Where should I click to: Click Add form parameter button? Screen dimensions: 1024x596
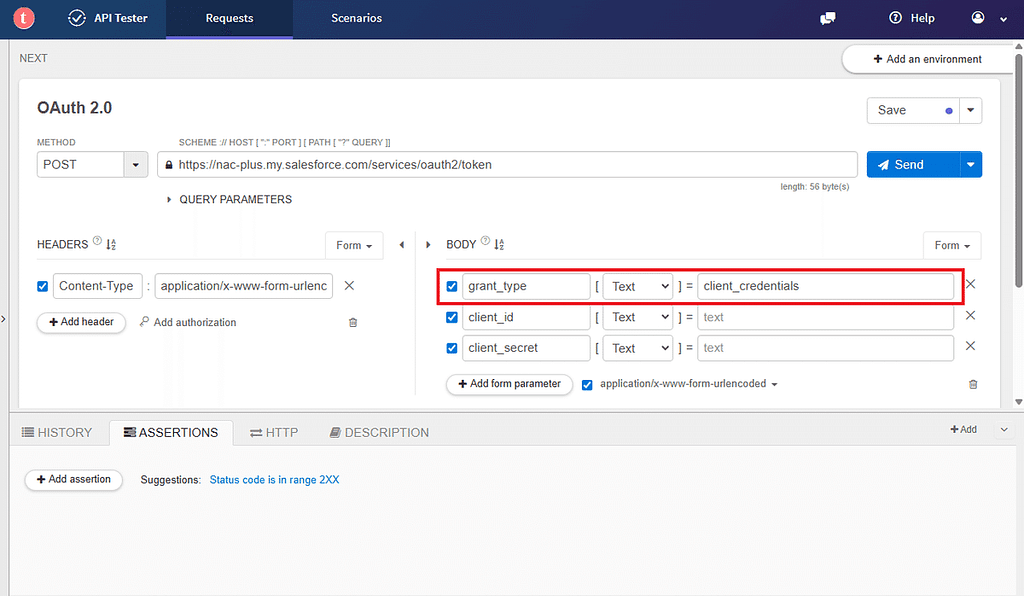coord(509,384)
